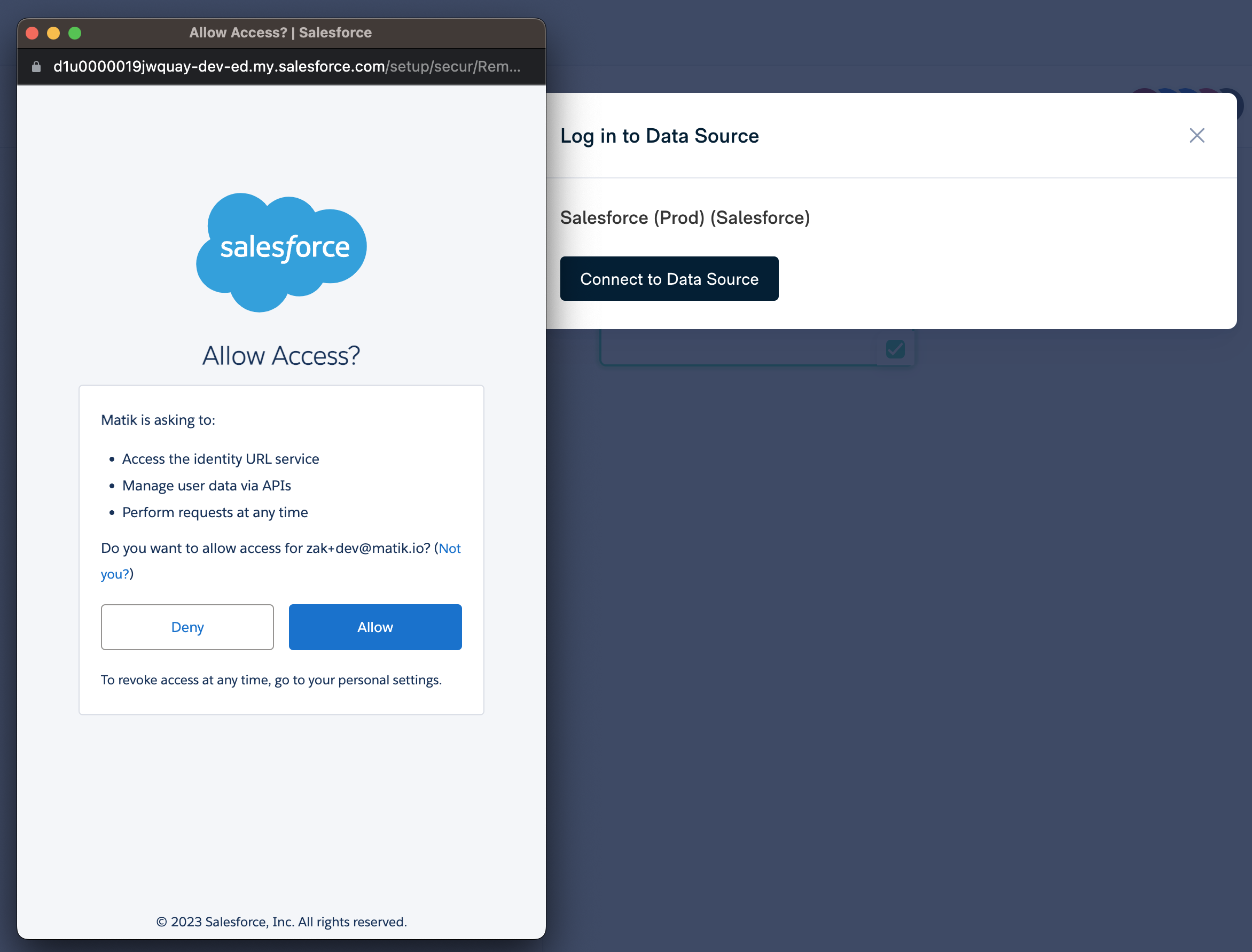Click the revoke access notice text
The width and height of the screenshot is (1252, 952).
click(271, 680)
